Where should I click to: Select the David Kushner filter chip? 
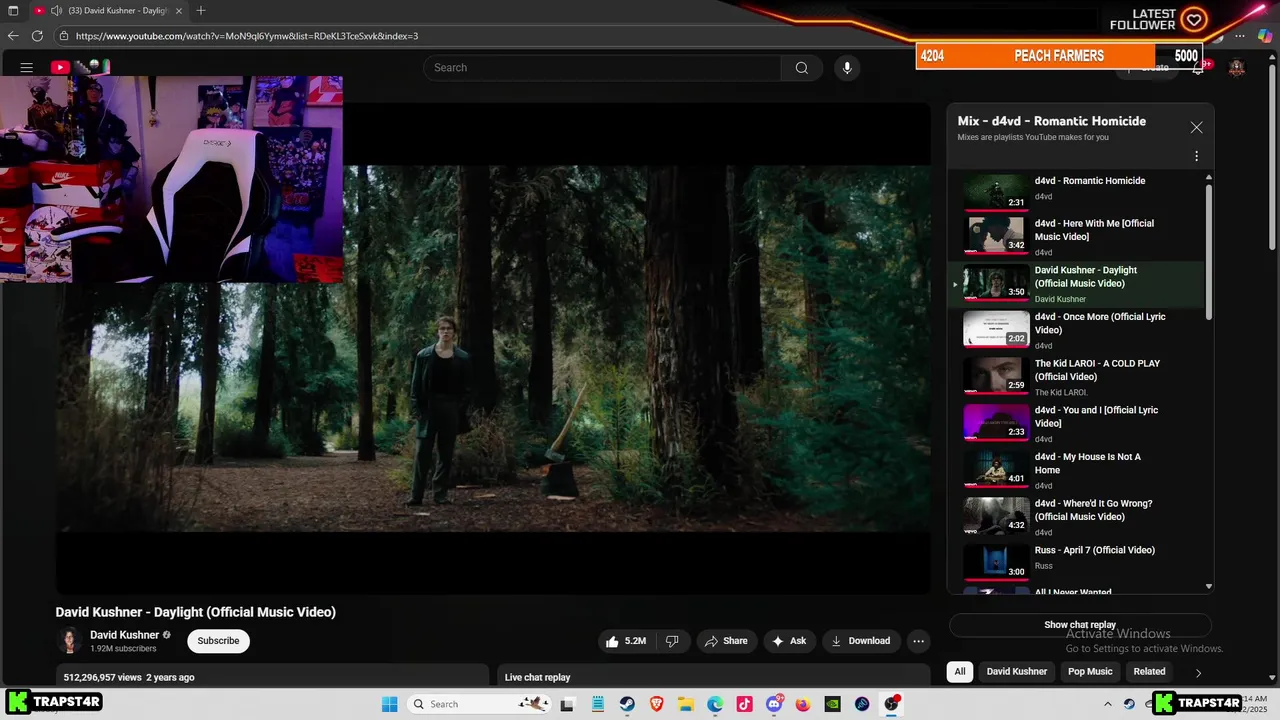pyautogui.click(x=1017, y=672)
